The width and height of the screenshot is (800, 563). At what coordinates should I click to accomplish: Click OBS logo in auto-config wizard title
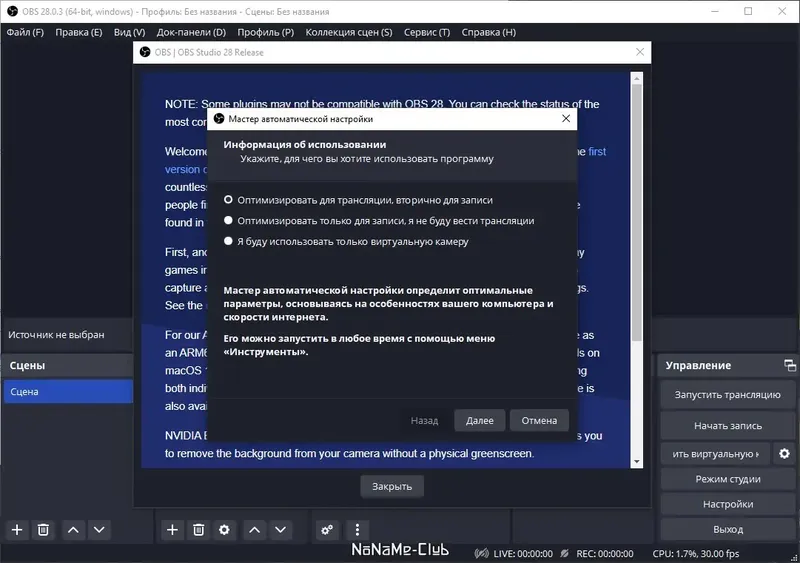coord(219,118)
